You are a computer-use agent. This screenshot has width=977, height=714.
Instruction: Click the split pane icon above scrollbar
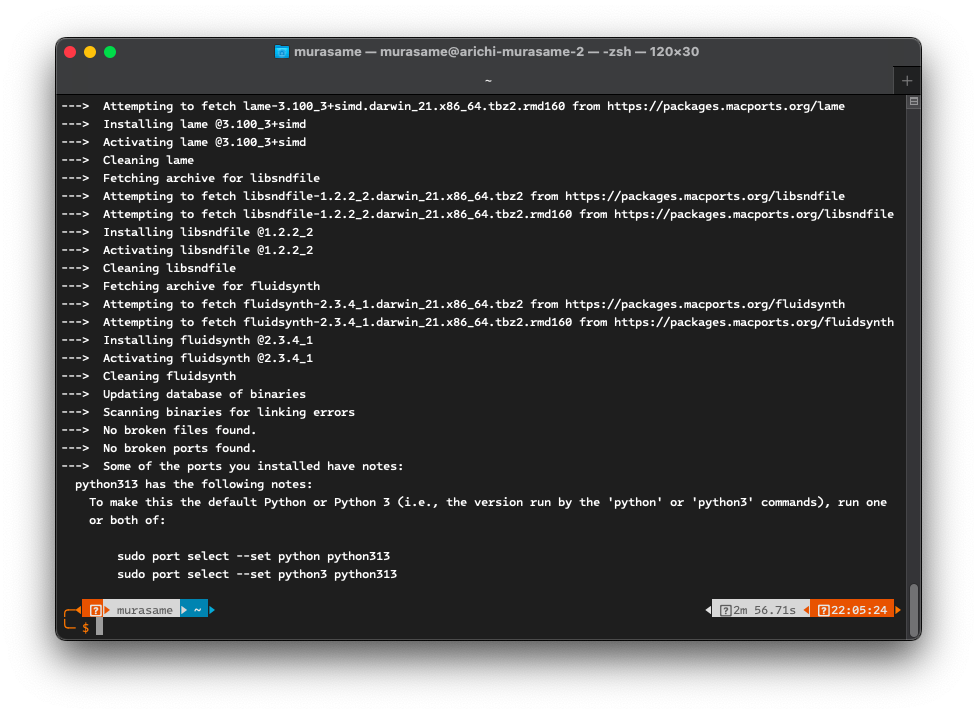point(913,102)
